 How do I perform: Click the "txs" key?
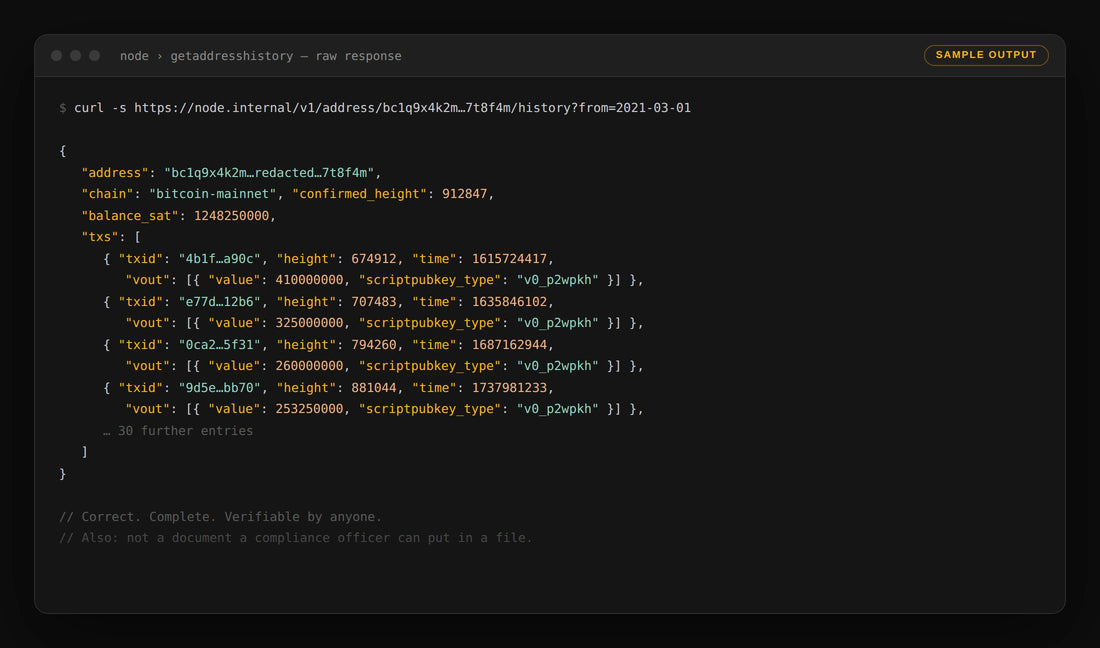100,237
